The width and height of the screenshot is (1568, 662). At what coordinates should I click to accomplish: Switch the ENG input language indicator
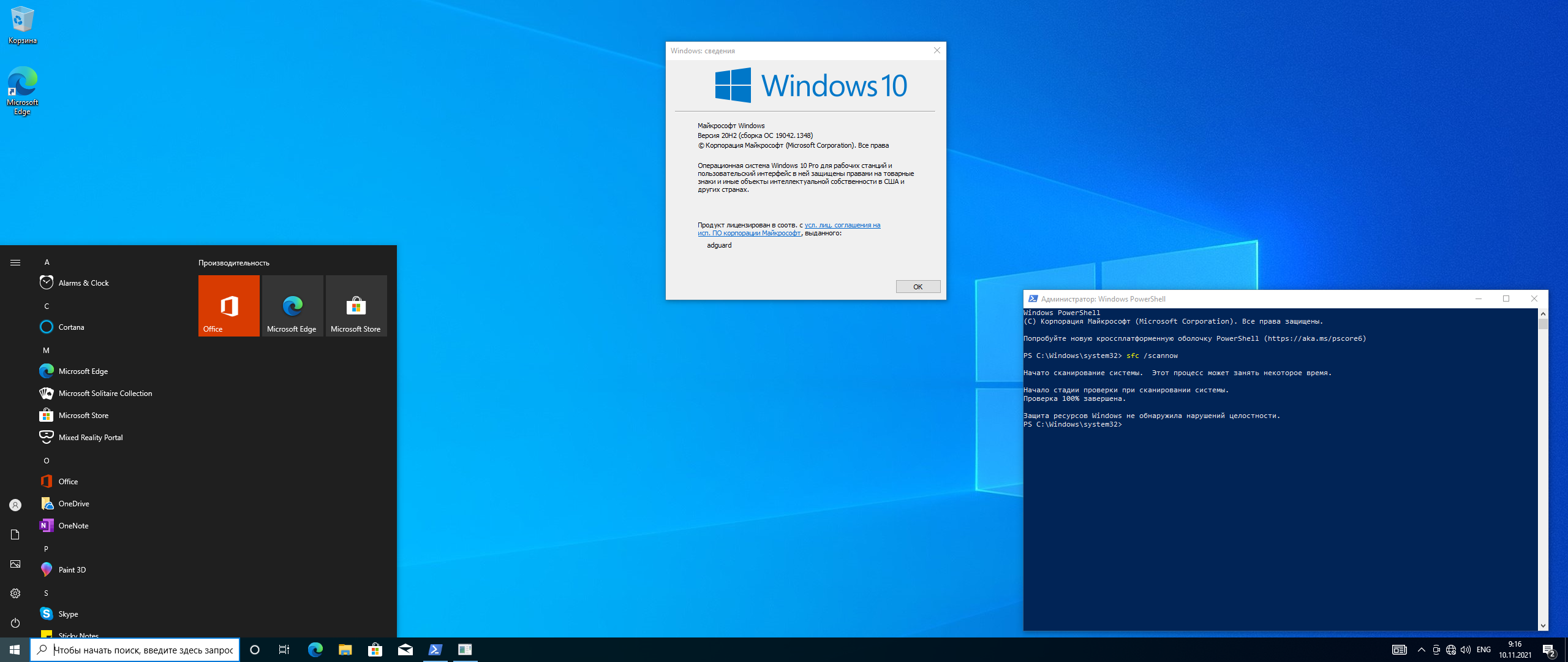point(1483,650)
